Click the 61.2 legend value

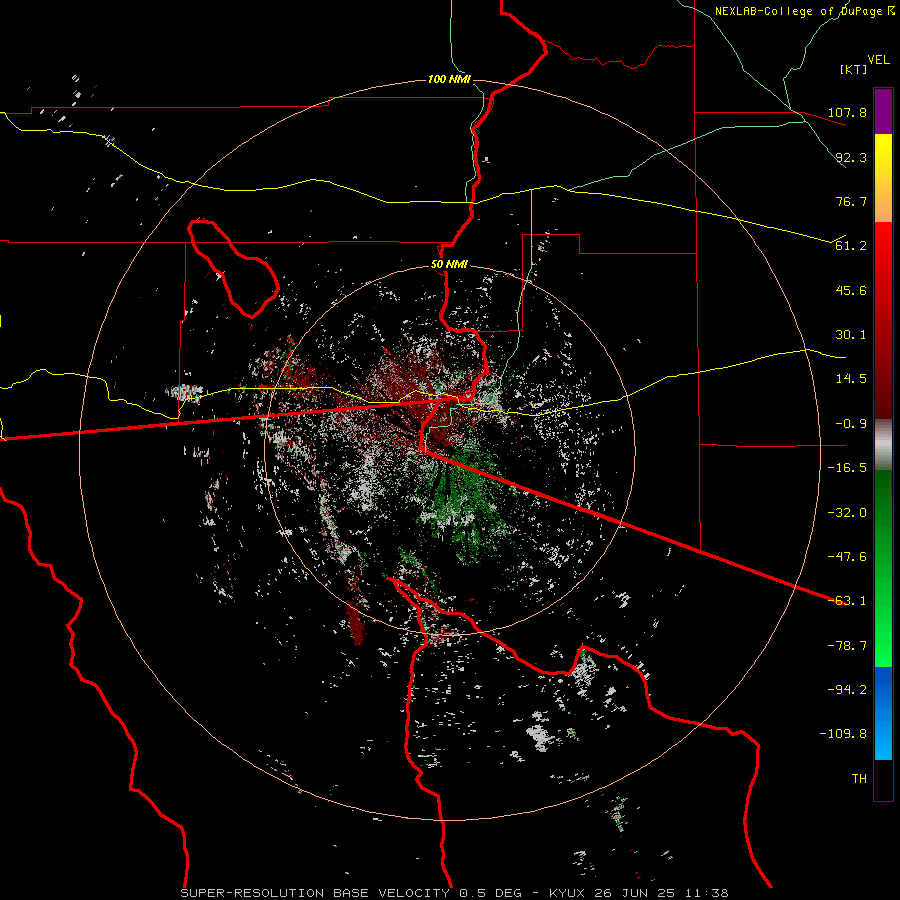[851, 246]
